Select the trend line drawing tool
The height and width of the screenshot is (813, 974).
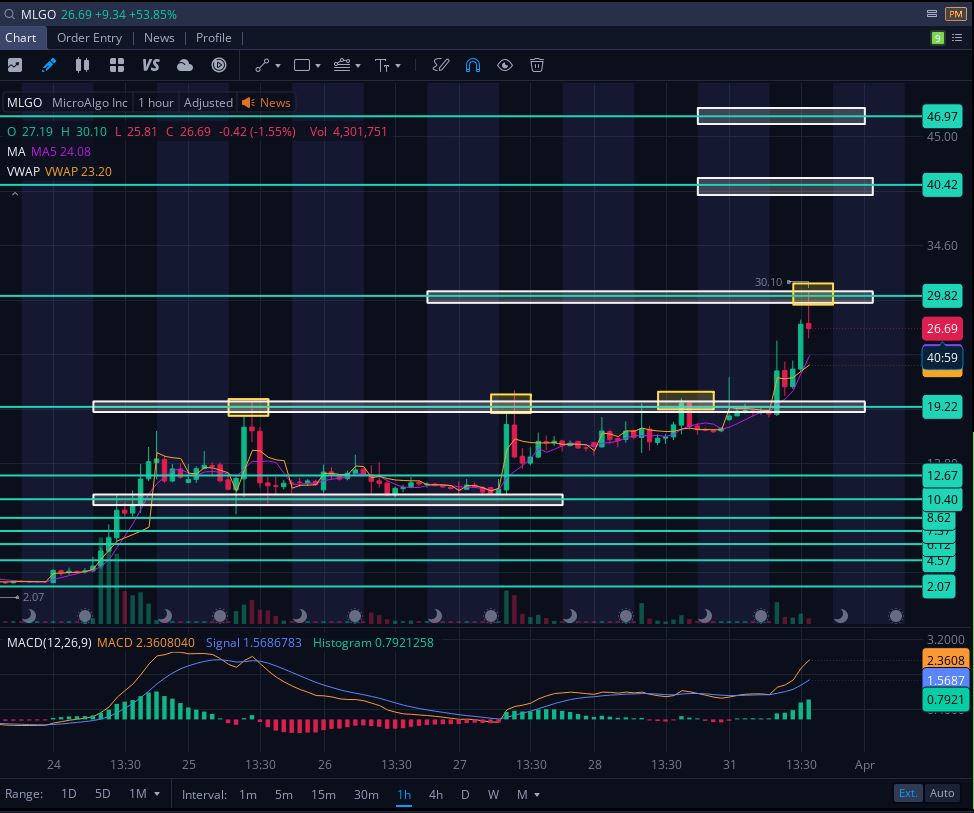click(262, 65)
